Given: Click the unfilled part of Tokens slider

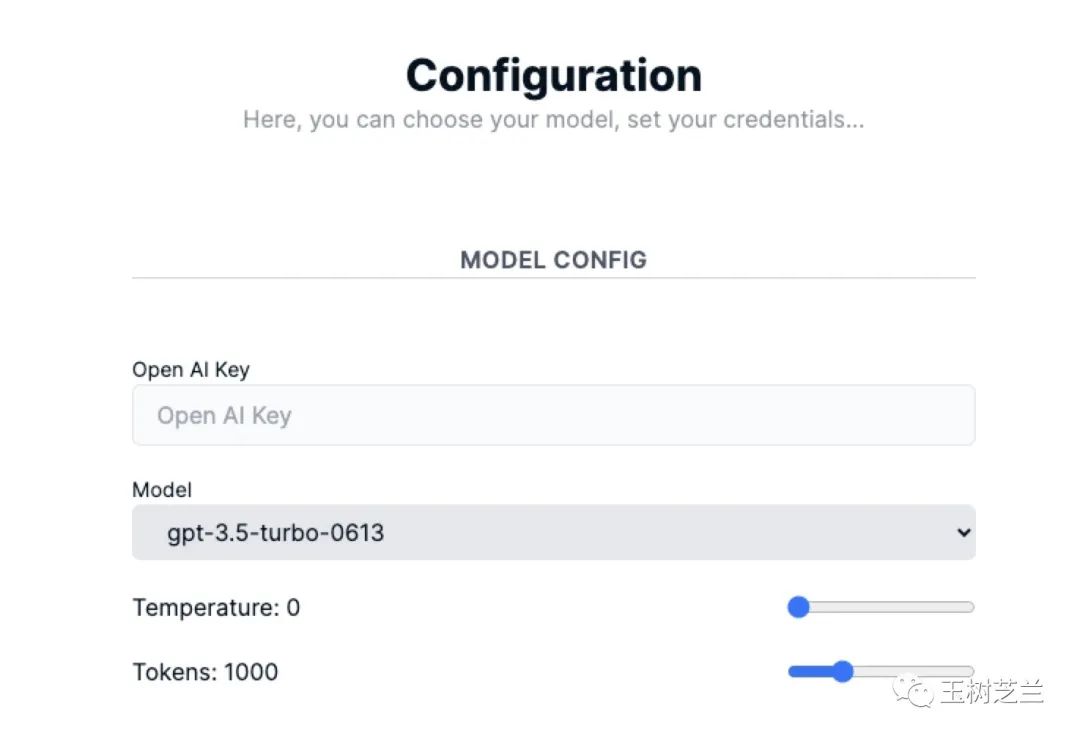Looking at the screenshot, I should pos(910,671).
